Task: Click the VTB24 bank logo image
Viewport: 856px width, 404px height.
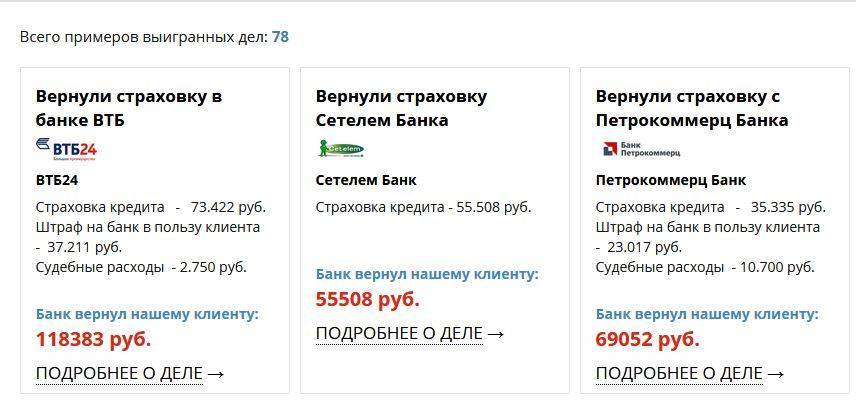Action: point(66,150)
